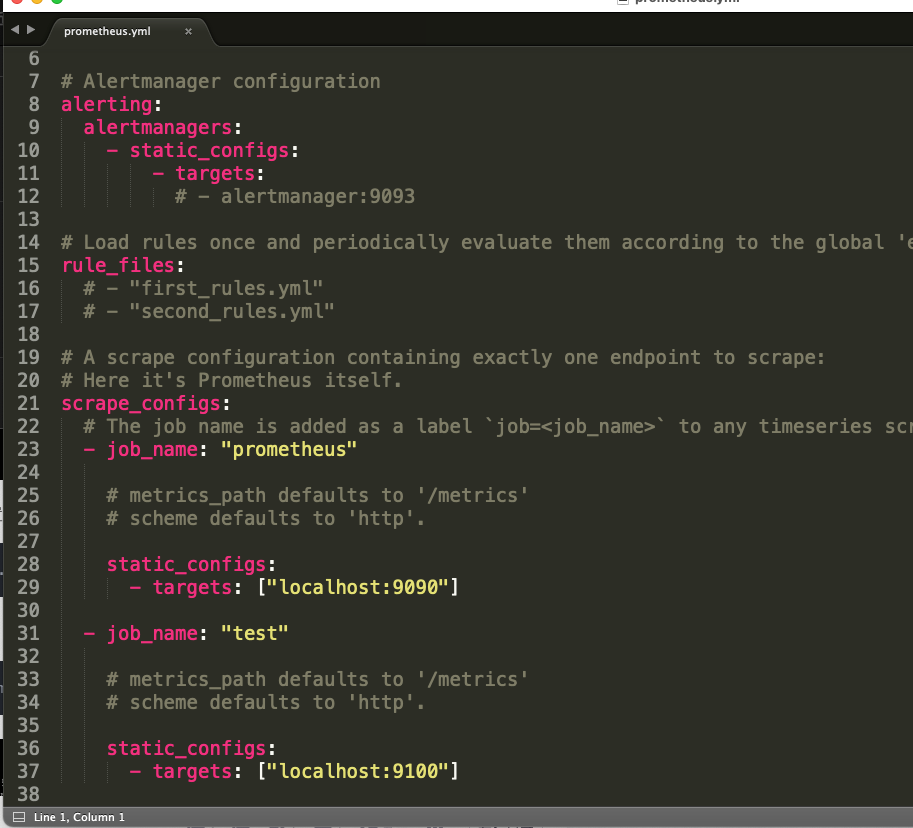Click line number 21 in gutter

click(29, 404)
